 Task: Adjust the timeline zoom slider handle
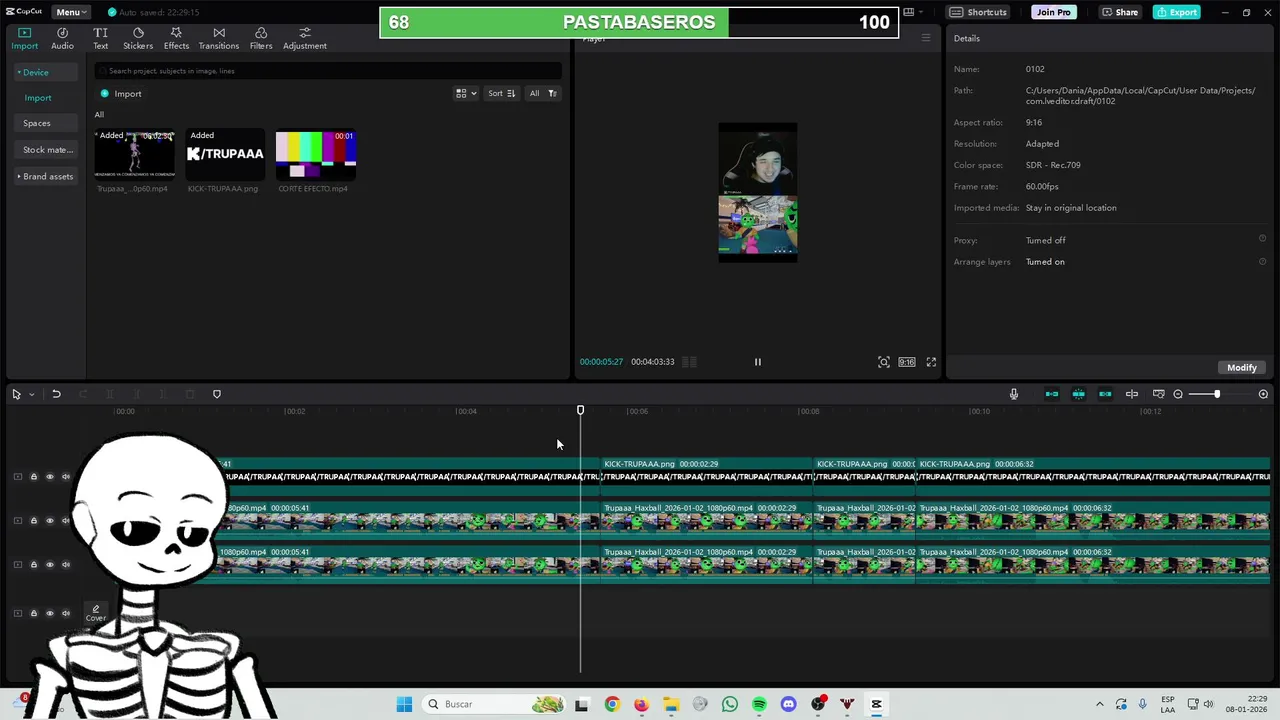(x=1217, y=394)
